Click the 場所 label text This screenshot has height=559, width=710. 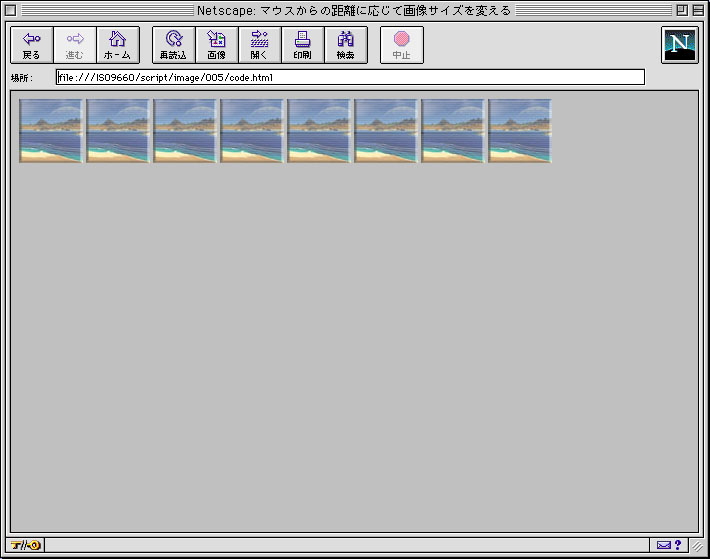point(22,78)
